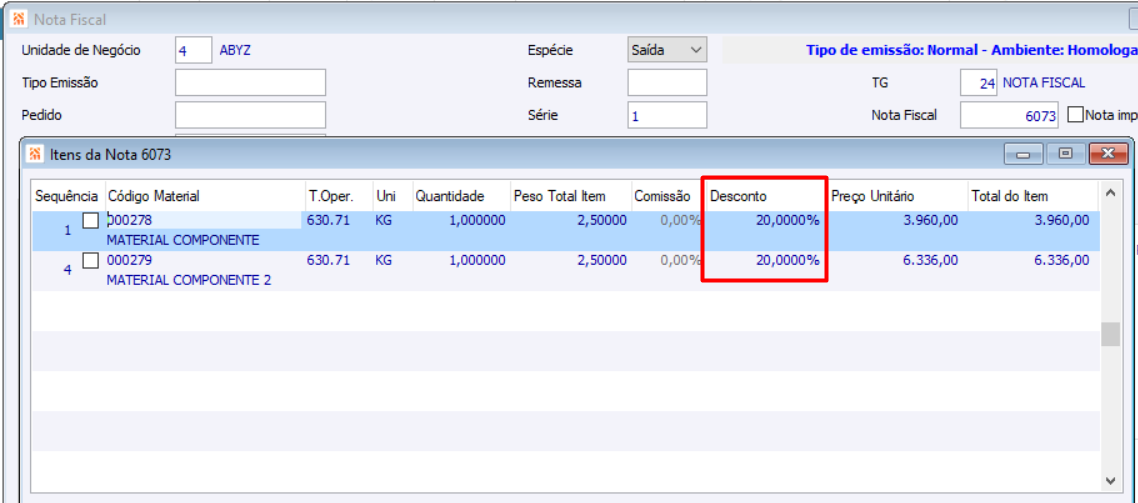The height and width of the screenshot is (503, 1138).
Task: Click MATERIAL COMPONENTE 2 description text
Action: pos(189,279)
